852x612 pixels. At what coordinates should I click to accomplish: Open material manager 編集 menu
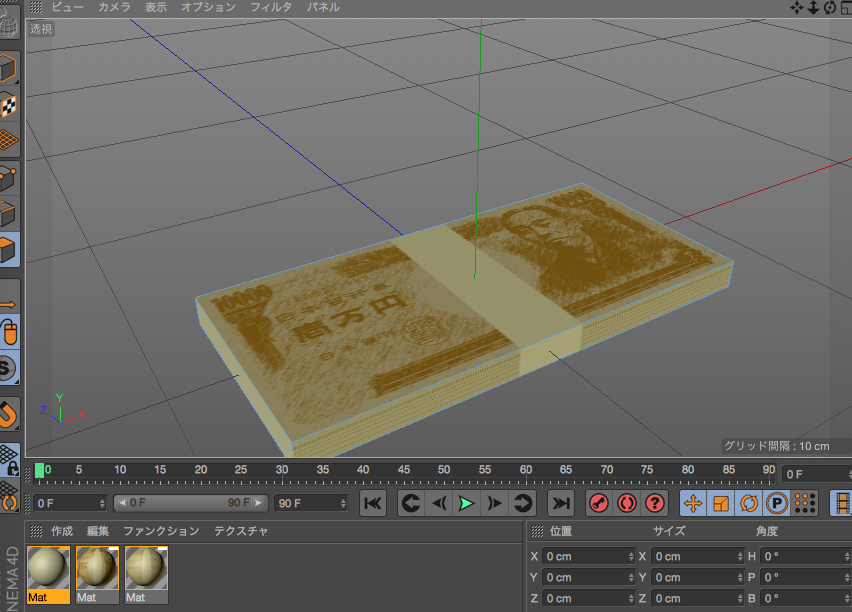(x=98, y=531)
